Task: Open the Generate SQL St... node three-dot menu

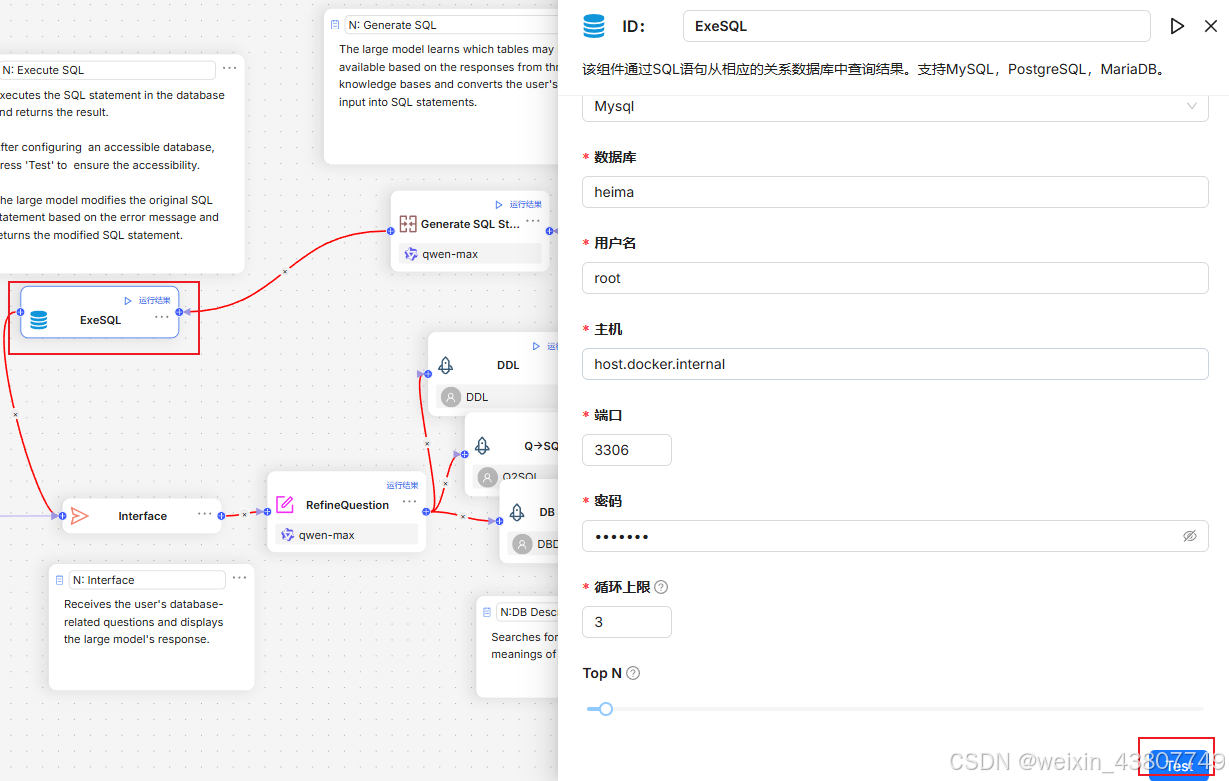Action: tap(533, 221)
